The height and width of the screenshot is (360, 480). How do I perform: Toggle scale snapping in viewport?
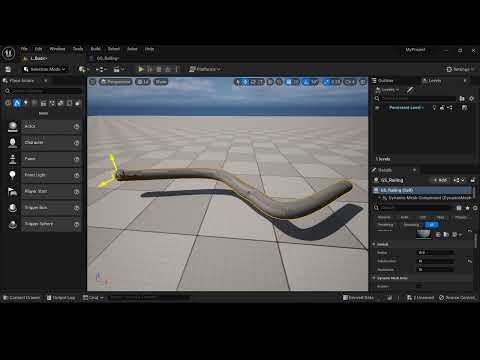point(327,82)
